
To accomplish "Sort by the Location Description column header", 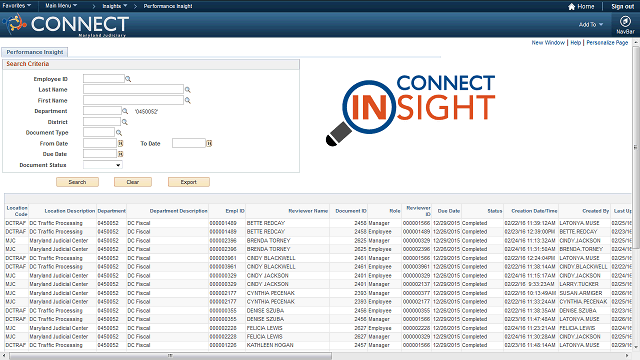I will 69,211.
